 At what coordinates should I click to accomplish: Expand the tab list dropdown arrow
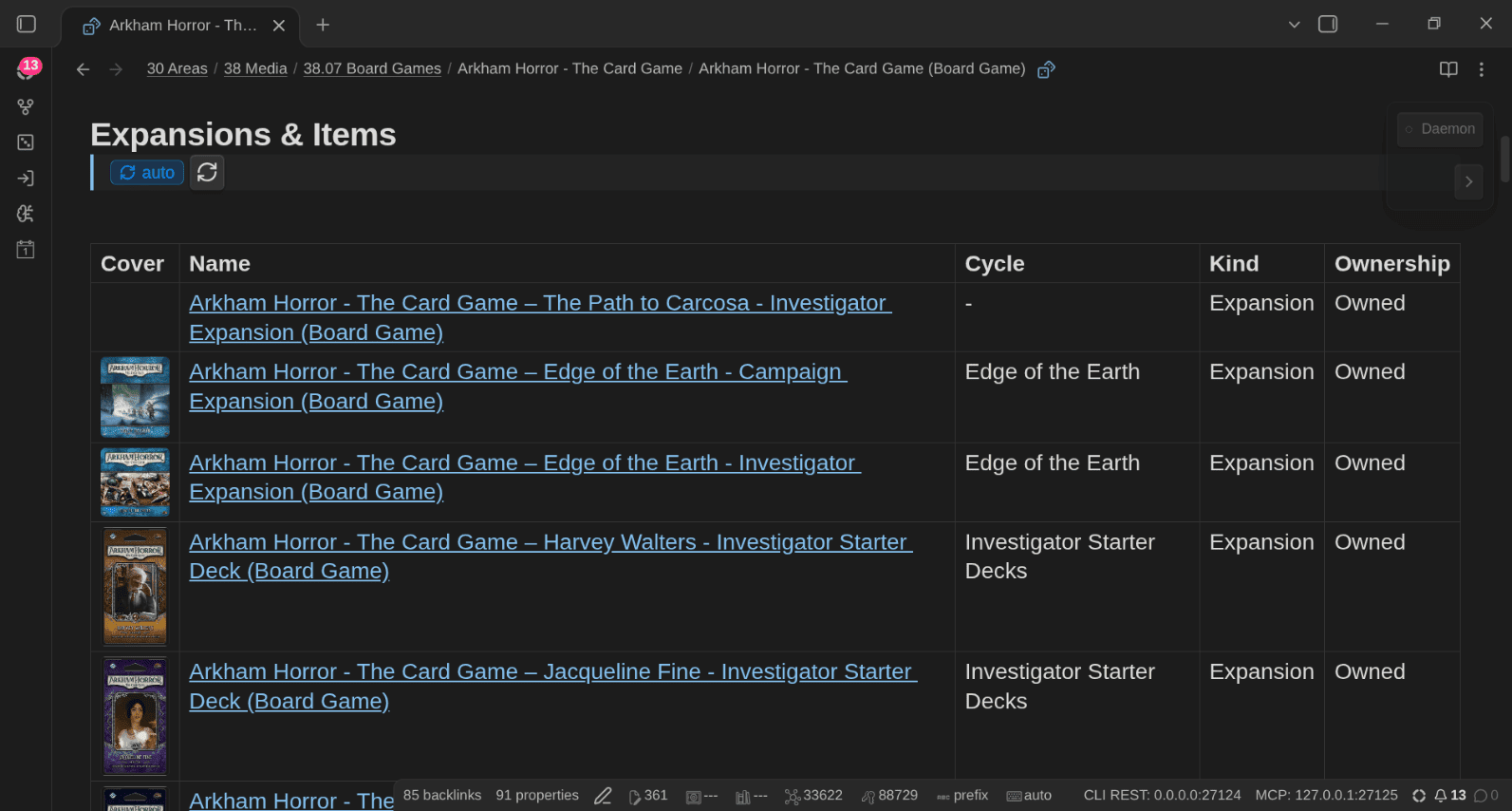[x=1294, y=25]
